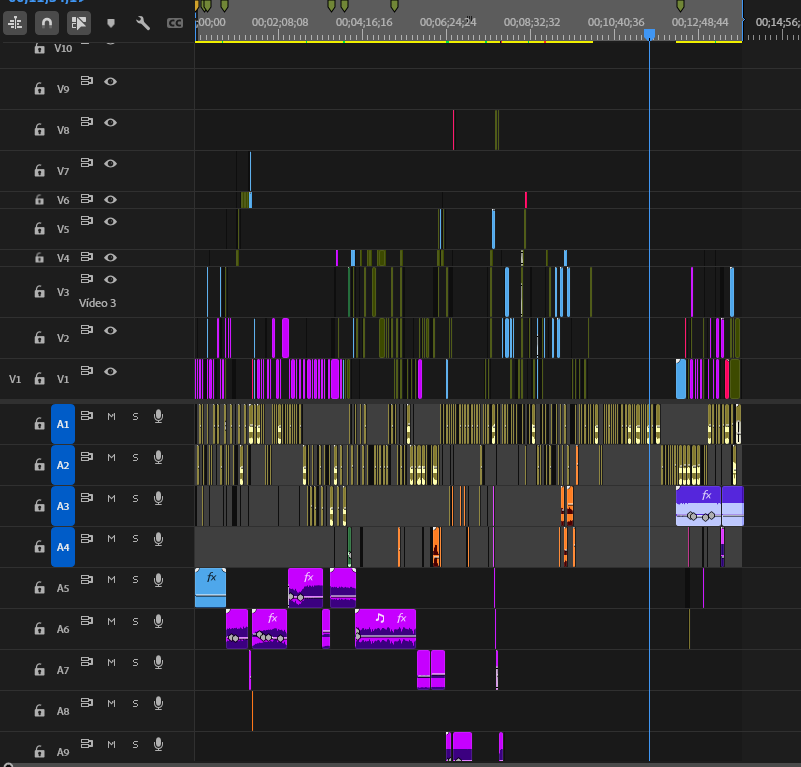
Task: Hide track output of V3
Action: click(110, 279)
